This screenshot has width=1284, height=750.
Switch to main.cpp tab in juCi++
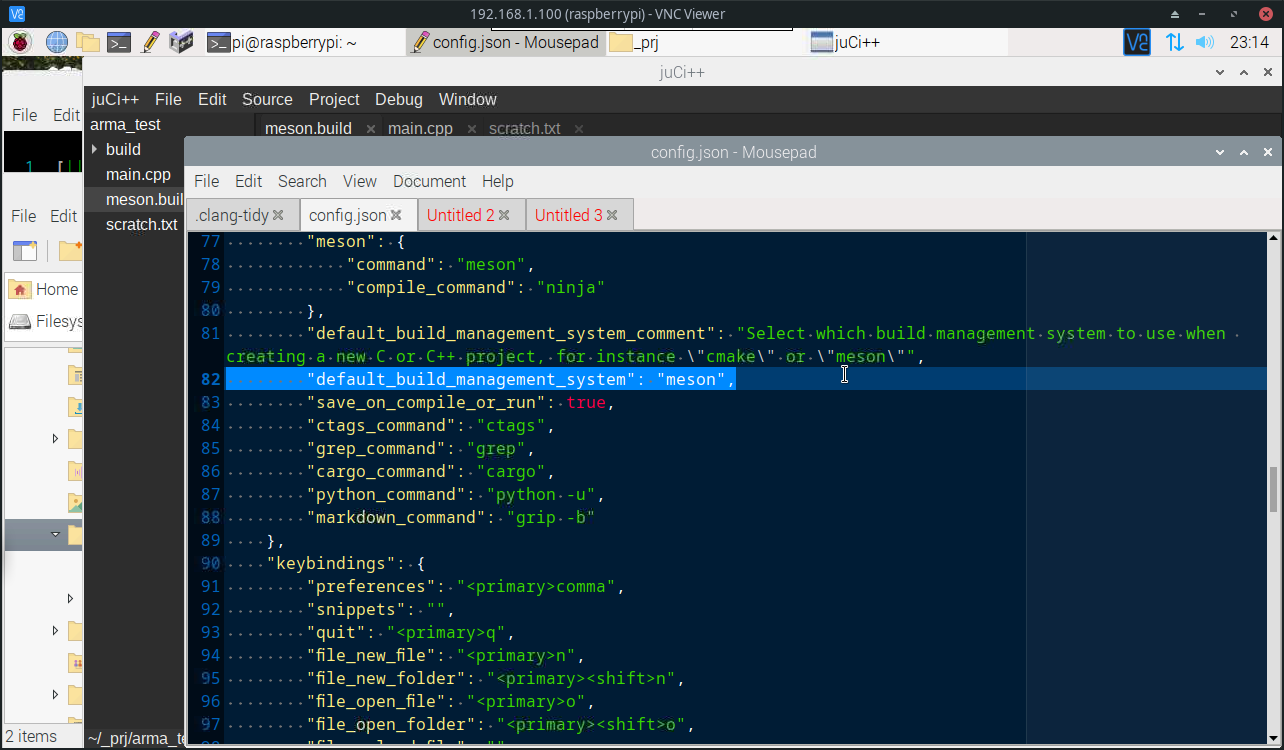point(420,129)
